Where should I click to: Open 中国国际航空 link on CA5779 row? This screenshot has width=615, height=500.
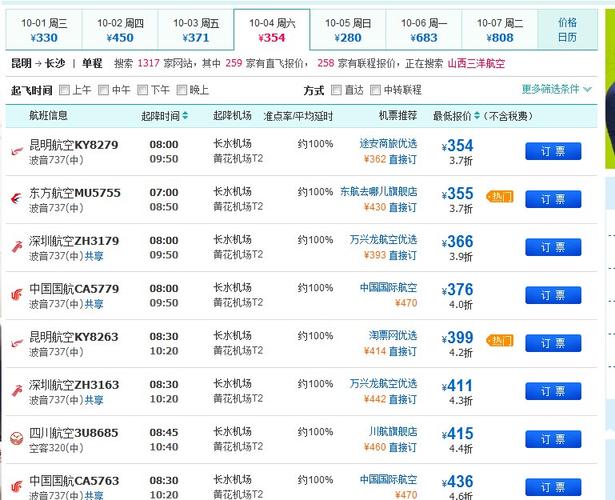point(388,287)
